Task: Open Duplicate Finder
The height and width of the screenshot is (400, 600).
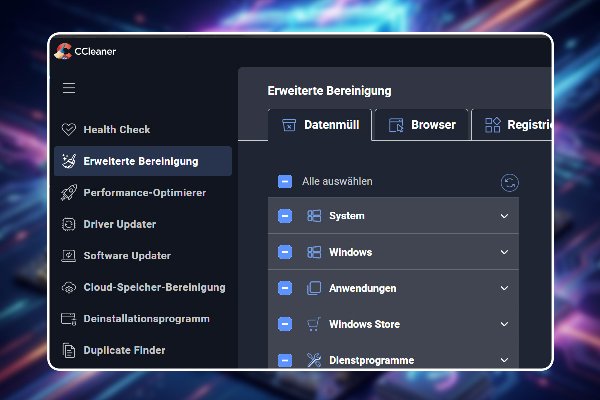Action: click(143, 350)
